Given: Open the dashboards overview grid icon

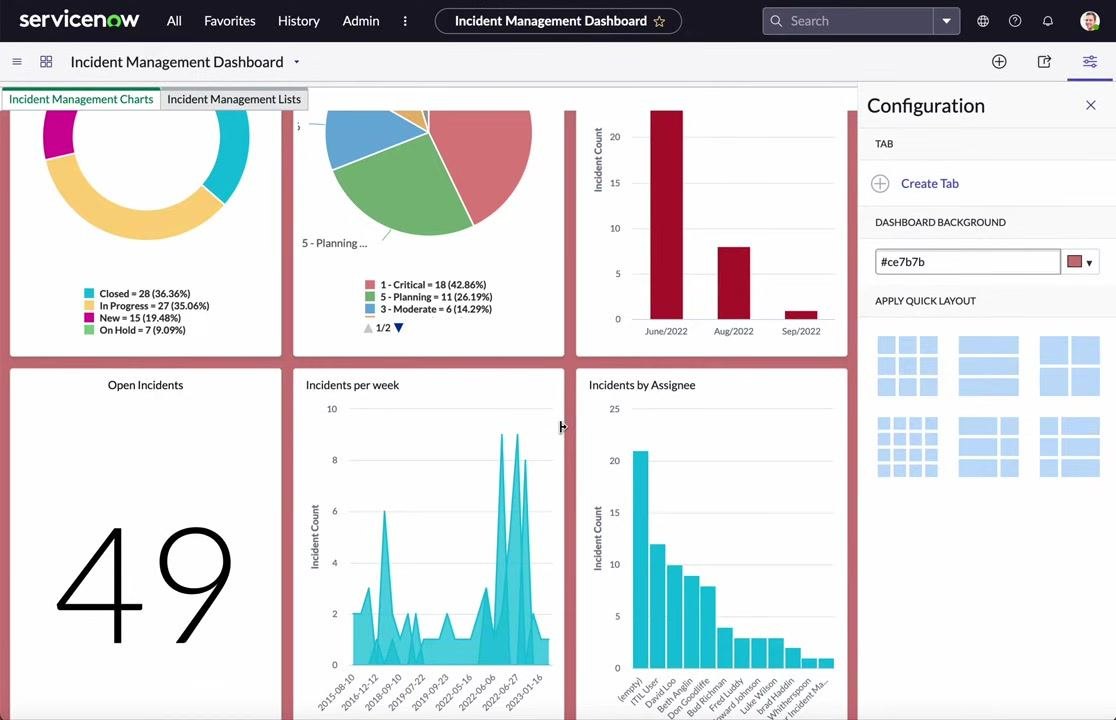Looking at the screenshot, I should tap(46, 62).
